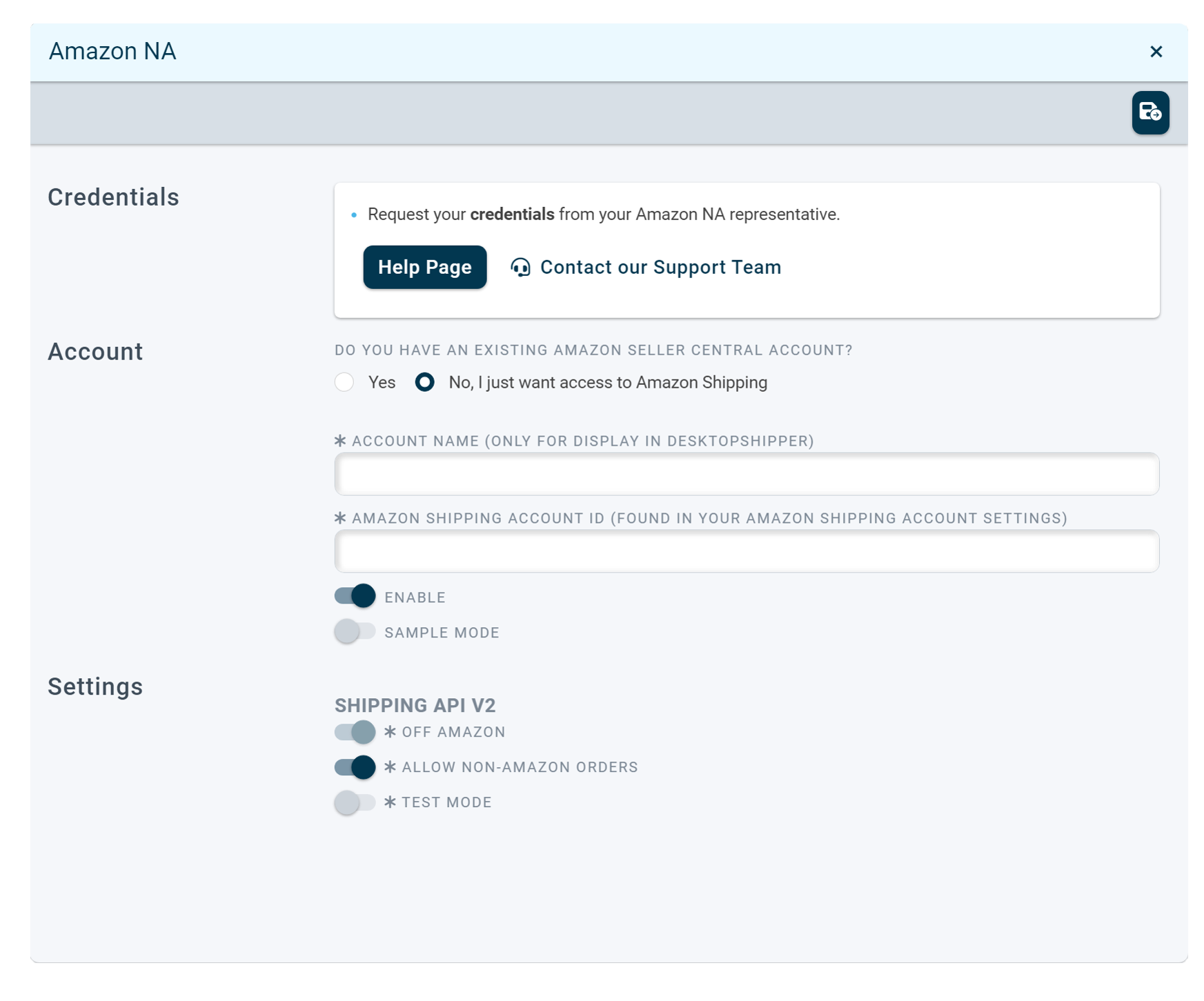Click the Settings section heading

[x=95, y=687]
